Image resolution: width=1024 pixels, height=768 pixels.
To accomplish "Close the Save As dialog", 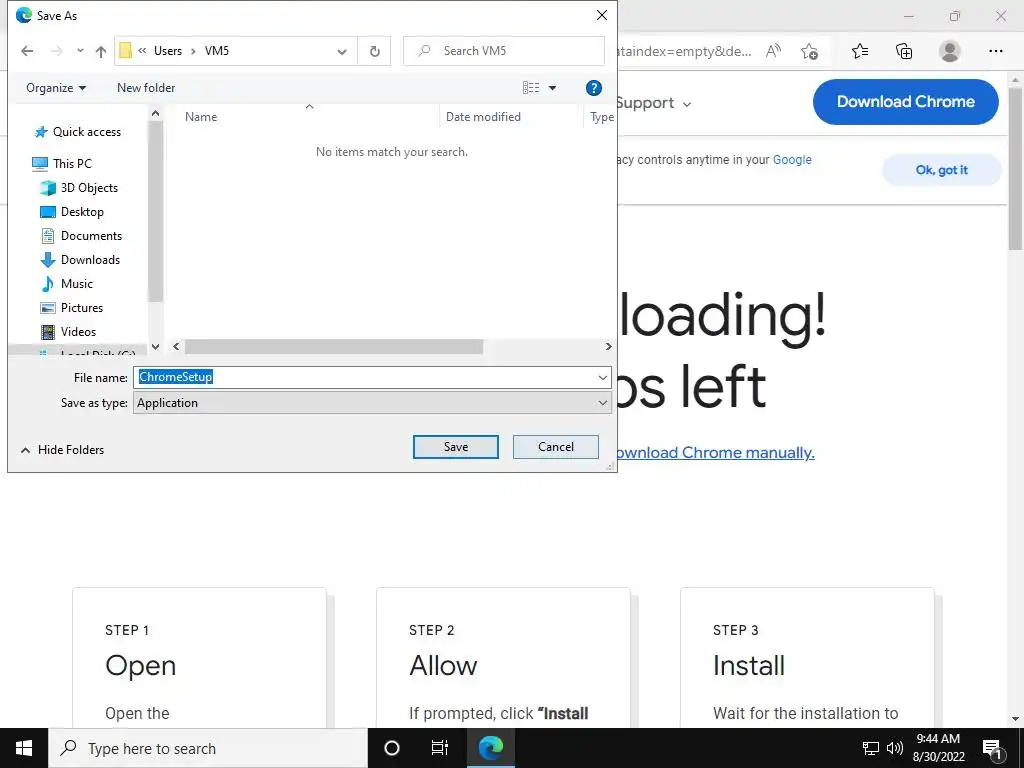I will pyautogui.click(x=601, y=15).
